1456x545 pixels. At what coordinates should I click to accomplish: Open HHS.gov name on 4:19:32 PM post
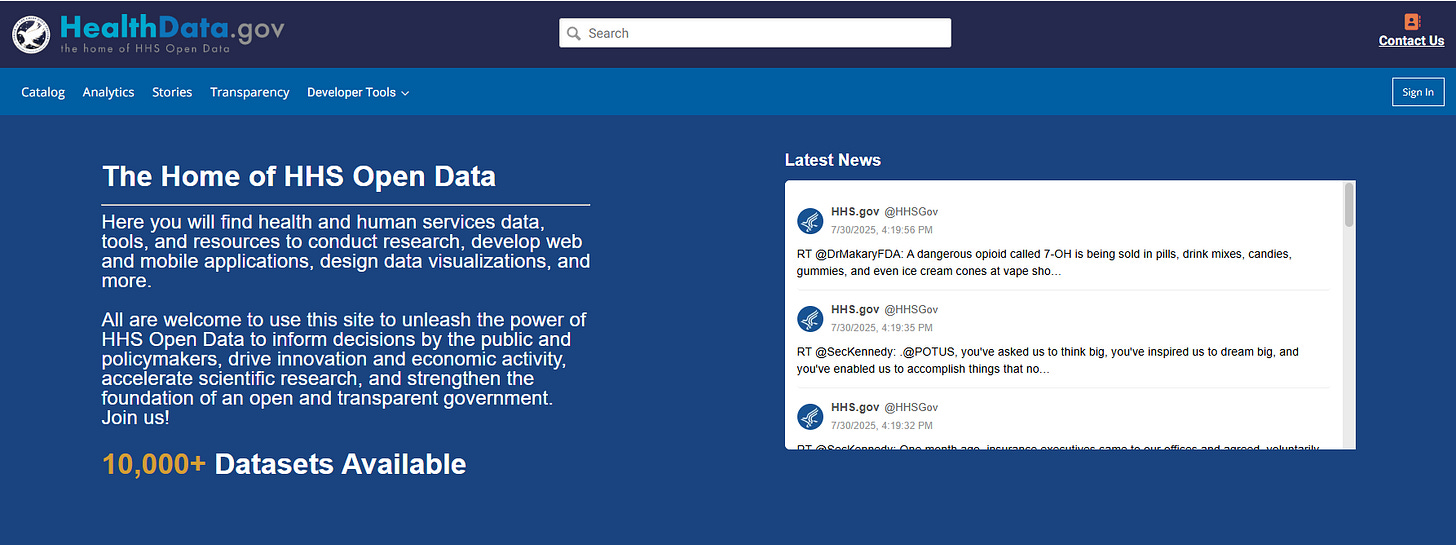coord(855,408)
